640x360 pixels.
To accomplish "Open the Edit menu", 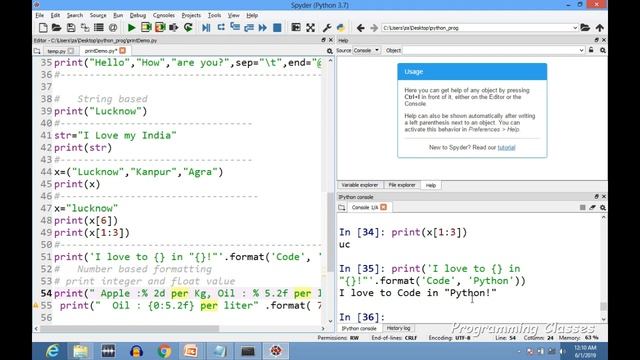I will click(55, 15).
